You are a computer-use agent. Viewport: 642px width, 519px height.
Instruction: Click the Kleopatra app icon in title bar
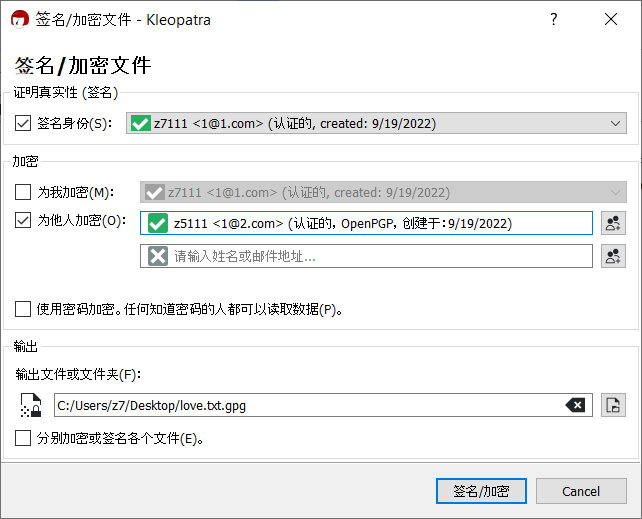[20, 20]
